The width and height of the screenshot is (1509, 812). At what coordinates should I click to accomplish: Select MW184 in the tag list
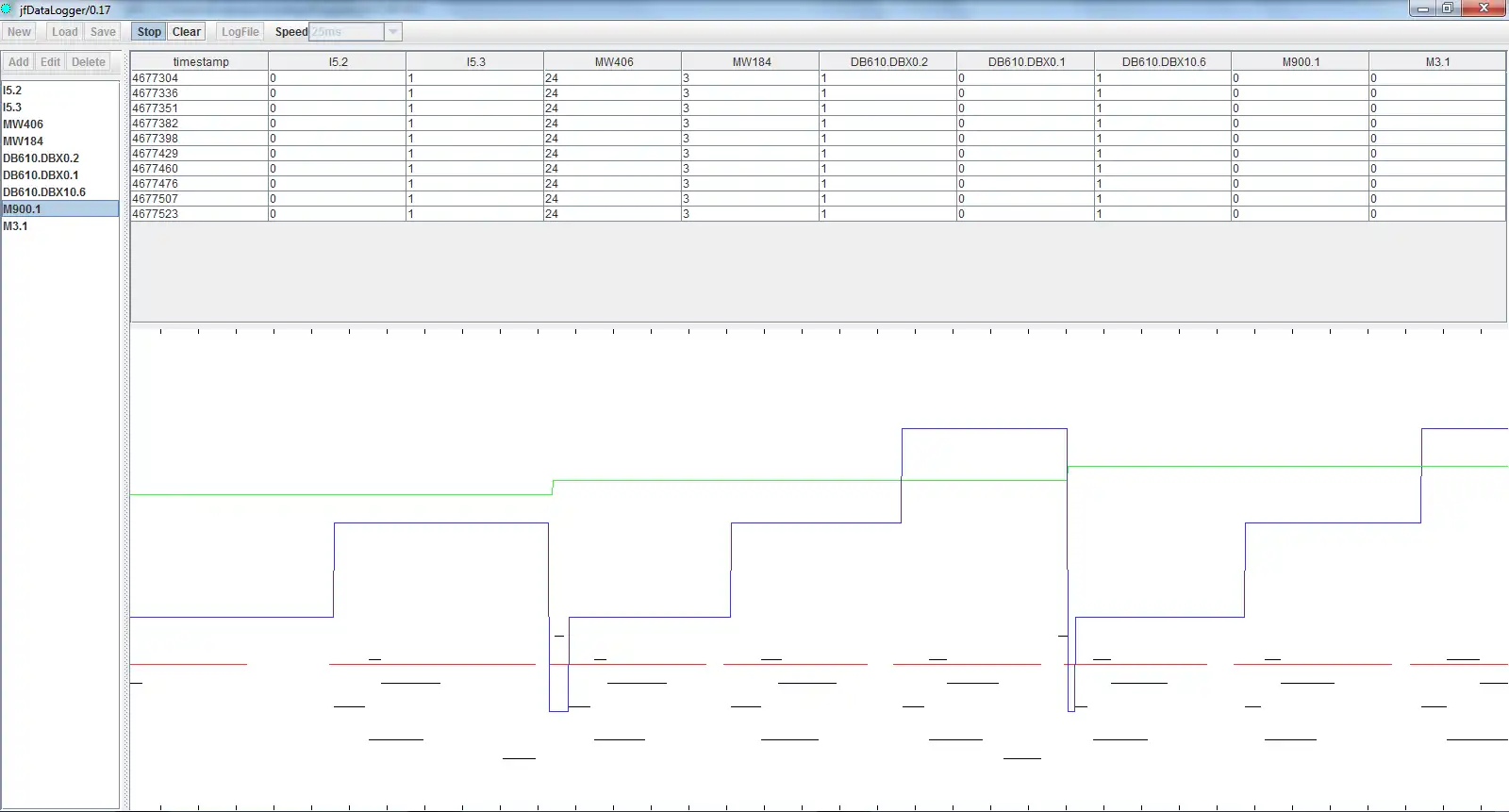(x=60, y=141)
